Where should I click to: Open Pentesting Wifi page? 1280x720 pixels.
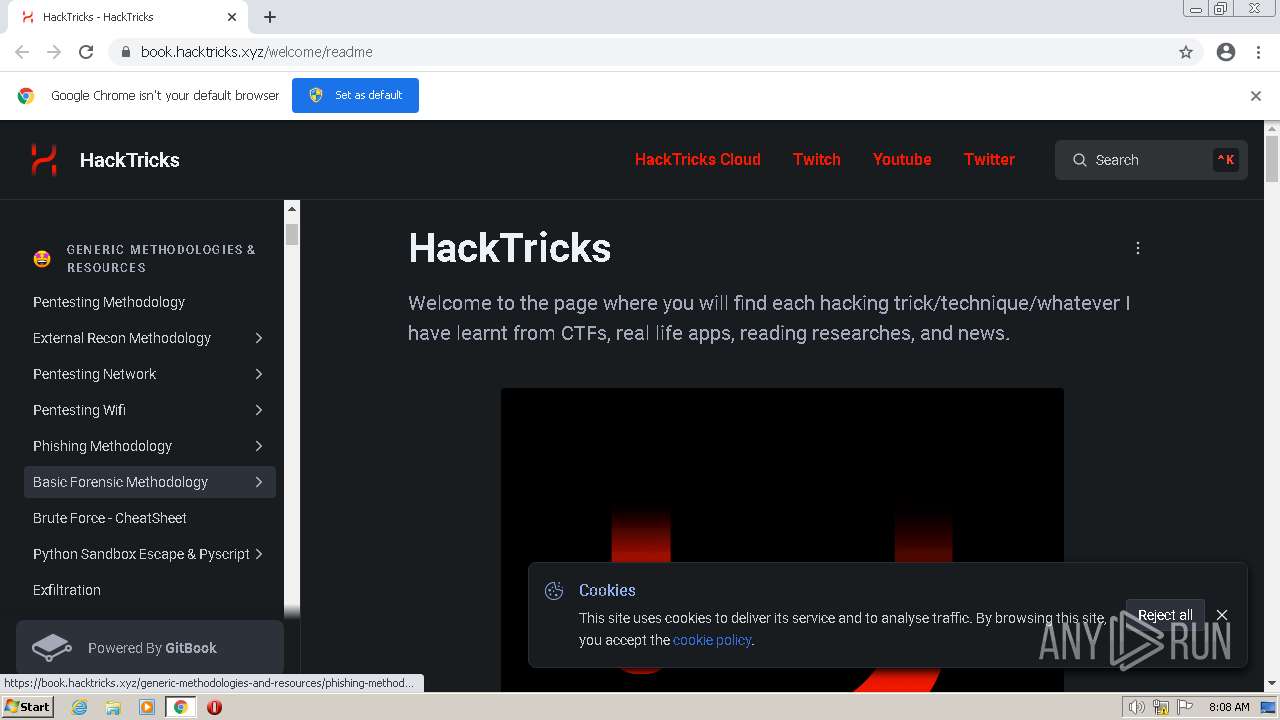[x=79, y=410]
